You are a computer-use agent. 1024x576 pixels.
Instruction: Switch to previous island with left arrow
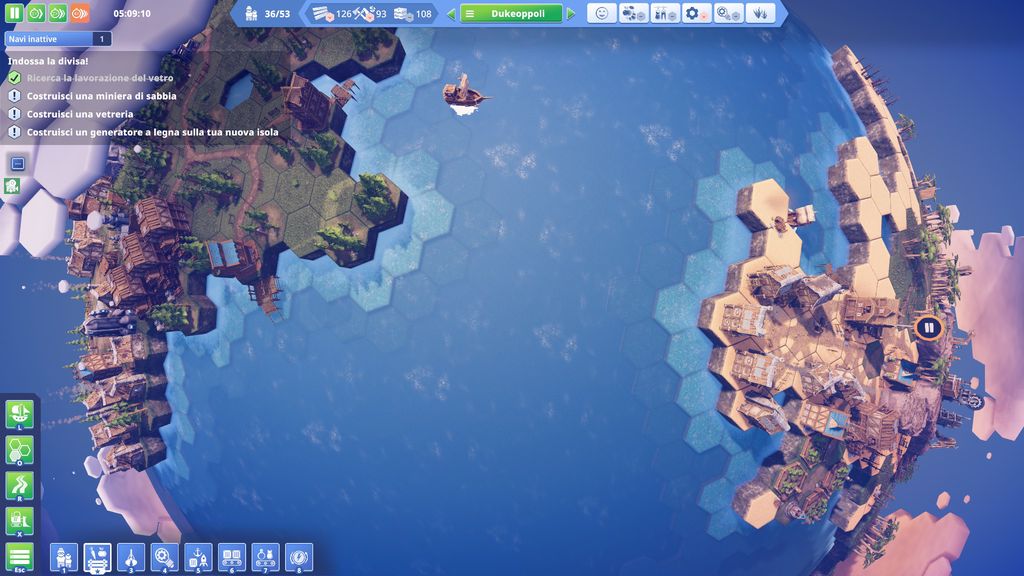(451, 14)
